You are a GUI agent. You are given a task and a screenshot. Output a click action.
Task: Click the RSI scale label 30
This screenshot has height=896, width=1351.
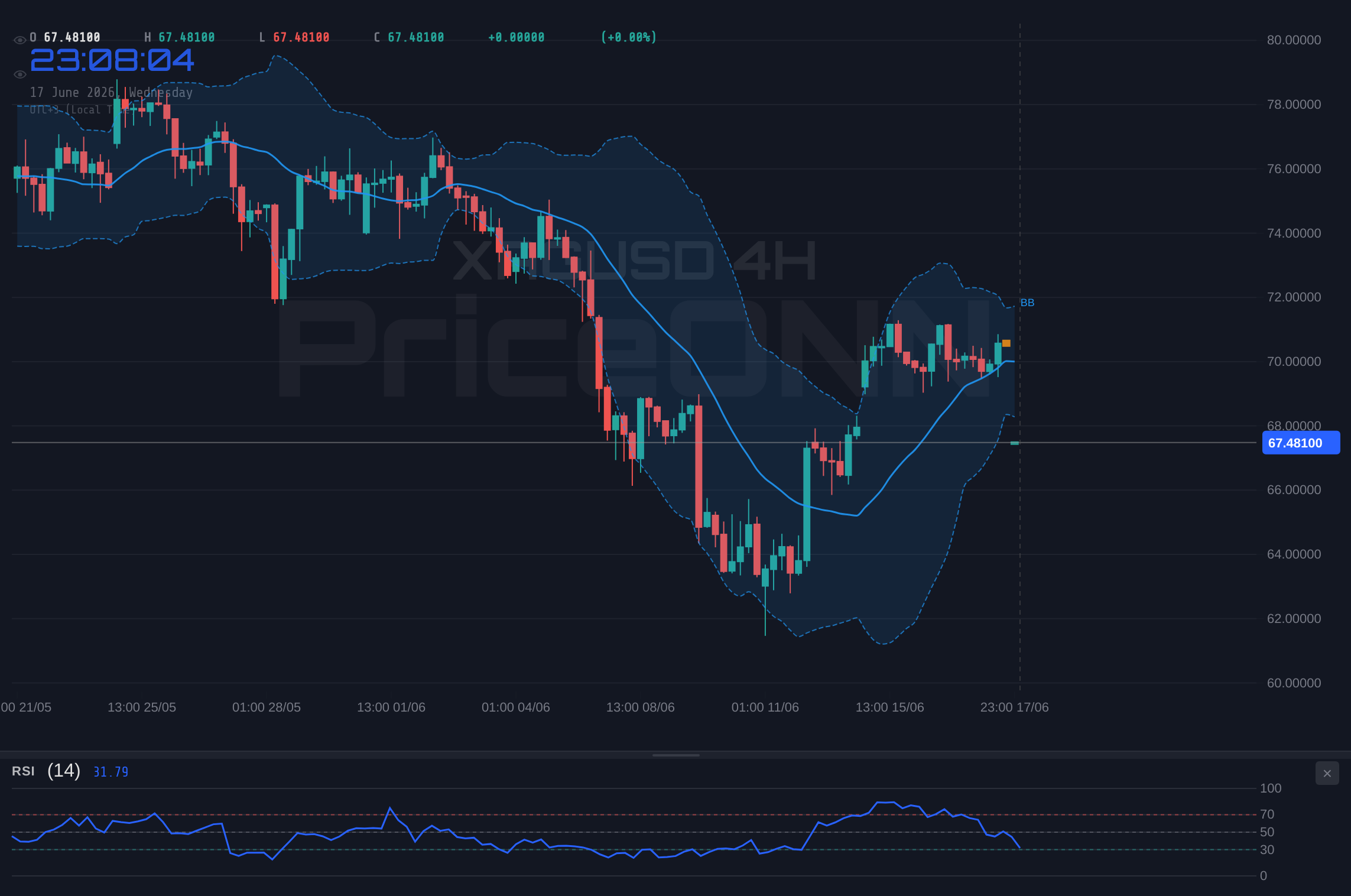pos(1267,850)
